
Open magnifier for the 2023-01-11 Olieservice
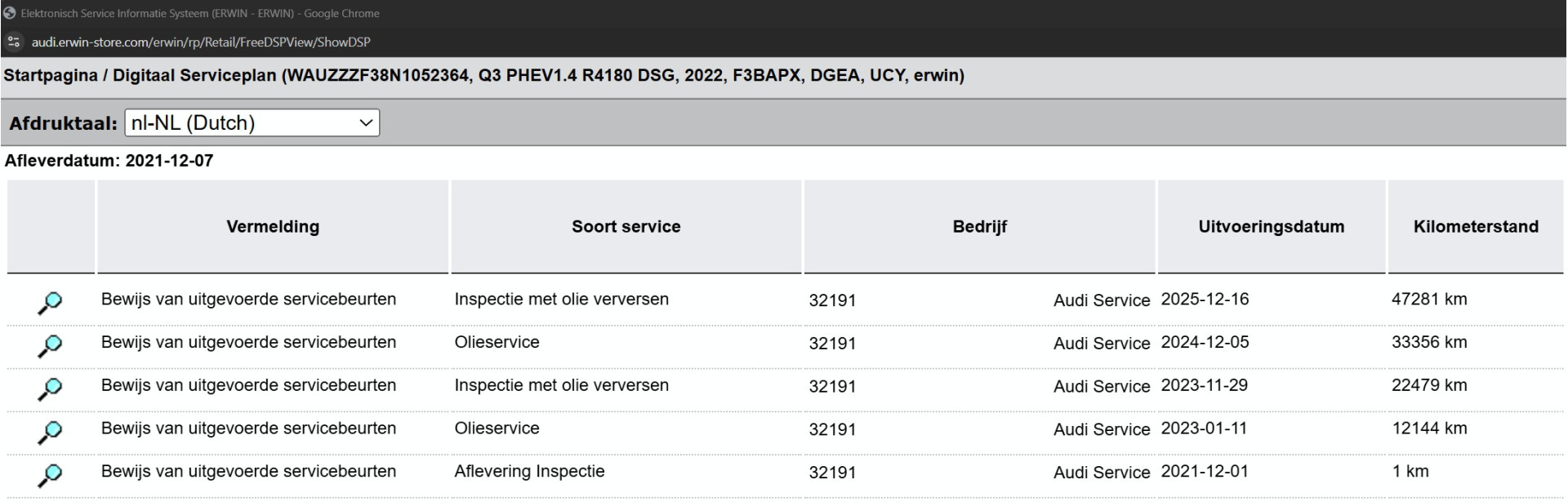click(50, 432)
